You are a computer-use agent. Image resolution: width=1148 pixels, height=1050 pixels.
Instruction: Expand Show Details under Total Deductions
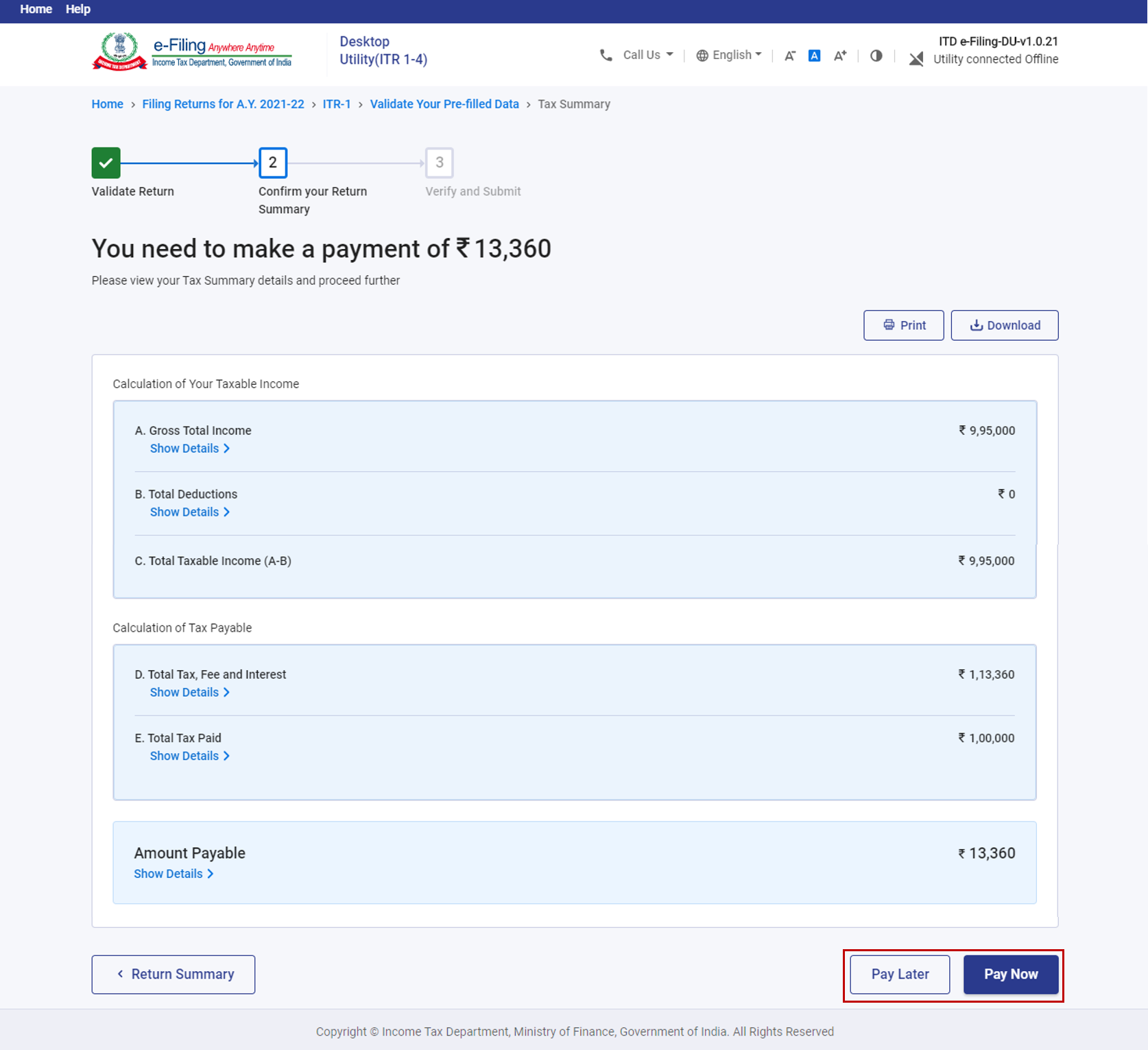(189, 512)
